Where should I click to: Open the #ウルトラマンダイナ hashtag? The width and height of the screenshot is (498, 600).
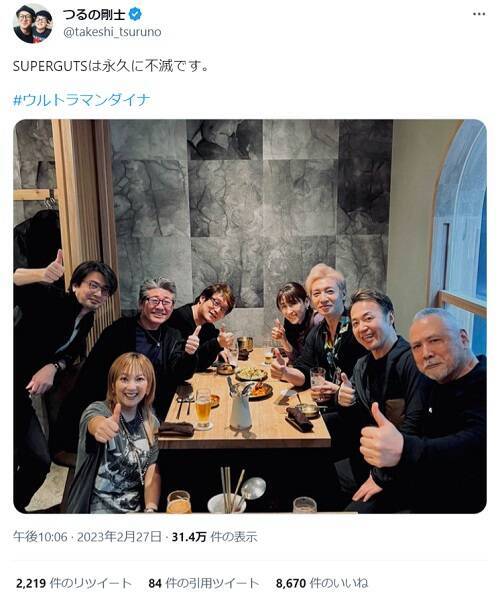pos(82,100)
